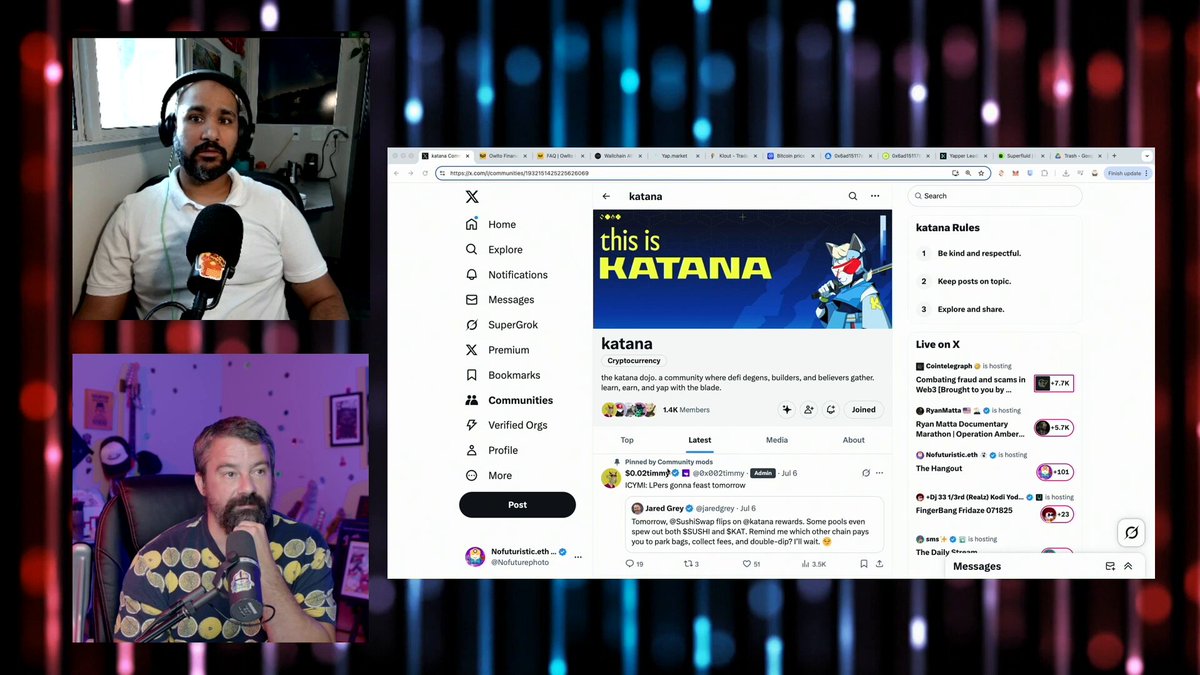
Task: Open the floating Grok button above Messages
Action: (1131, 532)
